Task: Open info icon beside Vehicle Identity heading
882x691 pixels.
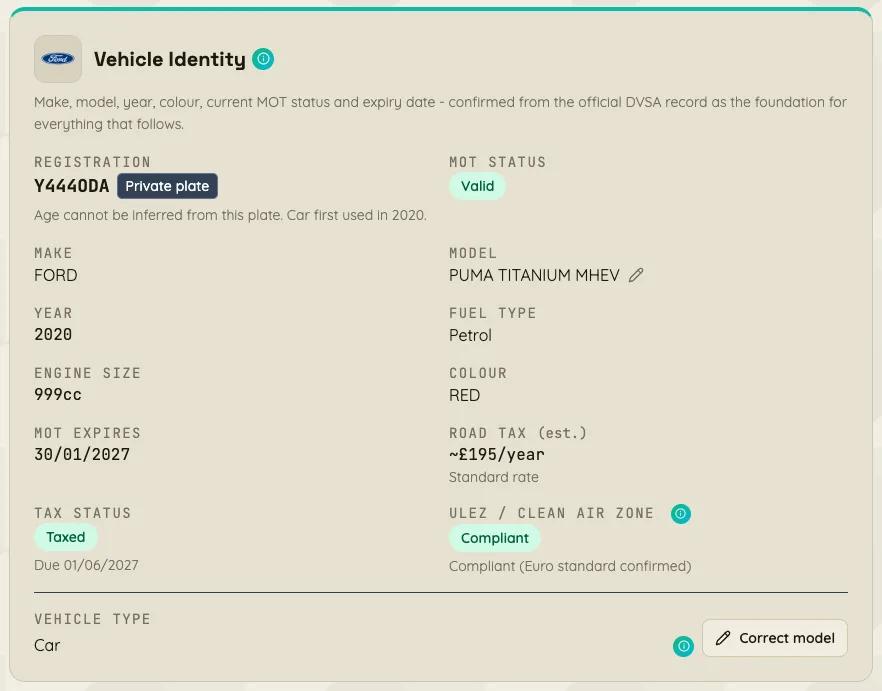Action: point(263,59)
